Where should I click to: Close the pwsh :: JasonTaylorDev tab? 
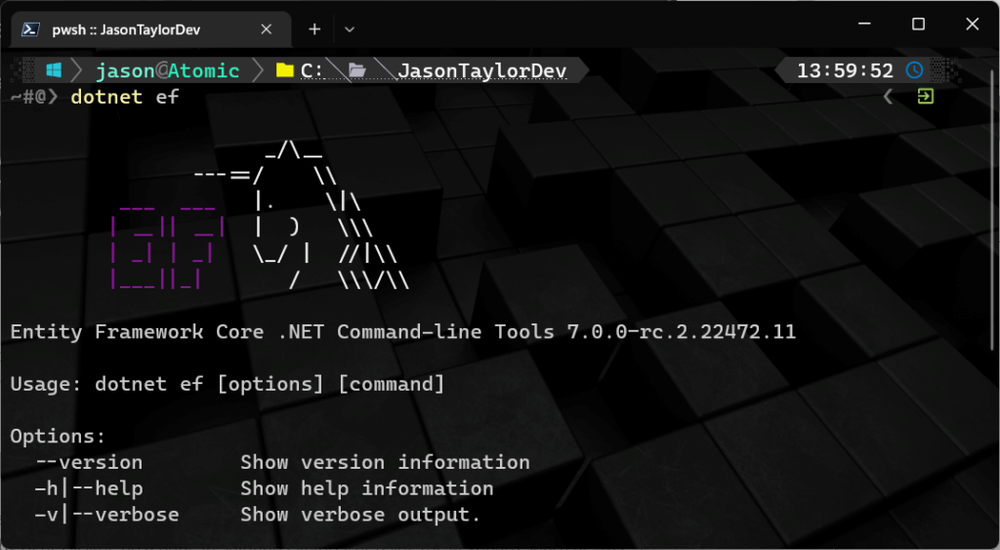[x=266, y=29]
